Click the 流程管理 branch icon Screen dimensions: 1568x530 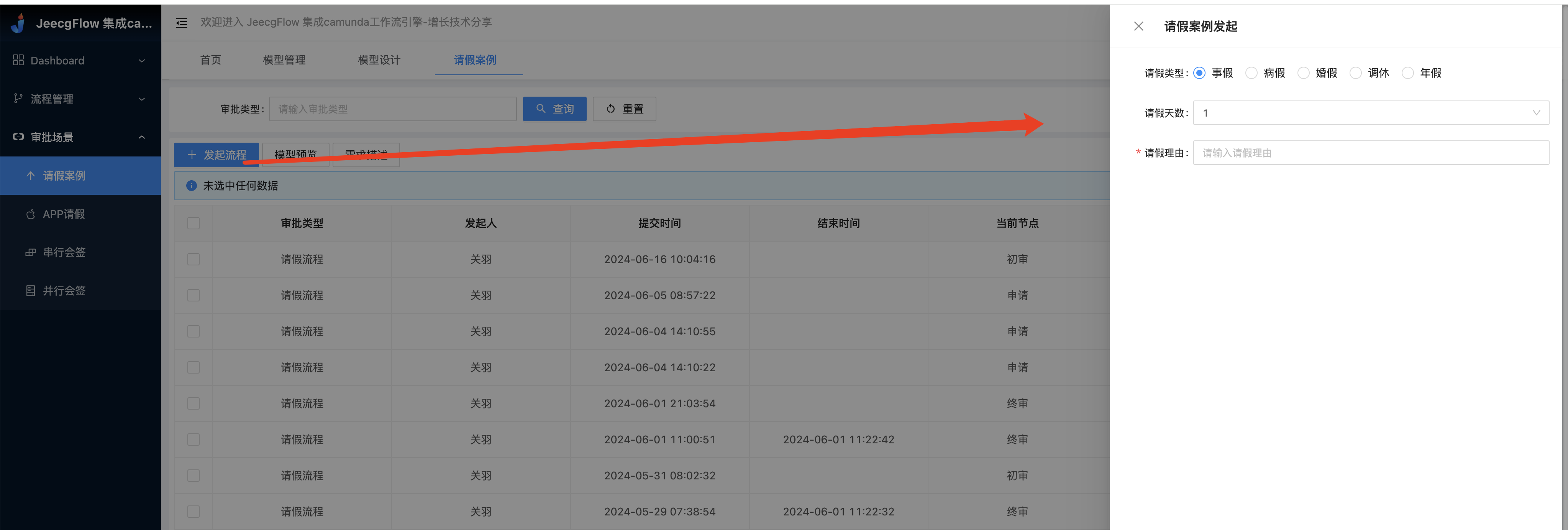[x=18, y=98]
